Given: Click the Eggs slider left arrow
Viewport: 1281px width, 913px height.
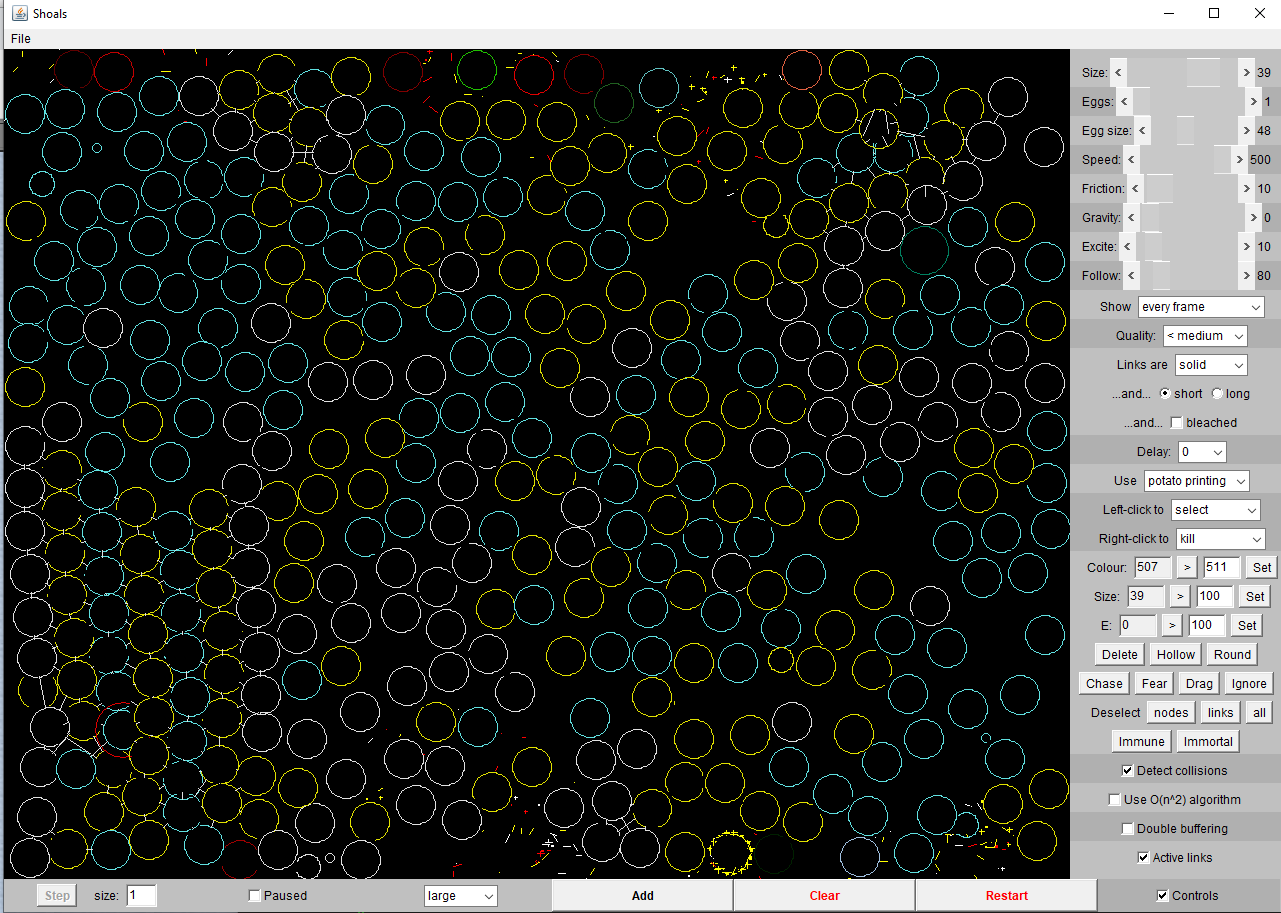Looking at the screenshot, I should pyautogui.click(x=1125, y=102).
